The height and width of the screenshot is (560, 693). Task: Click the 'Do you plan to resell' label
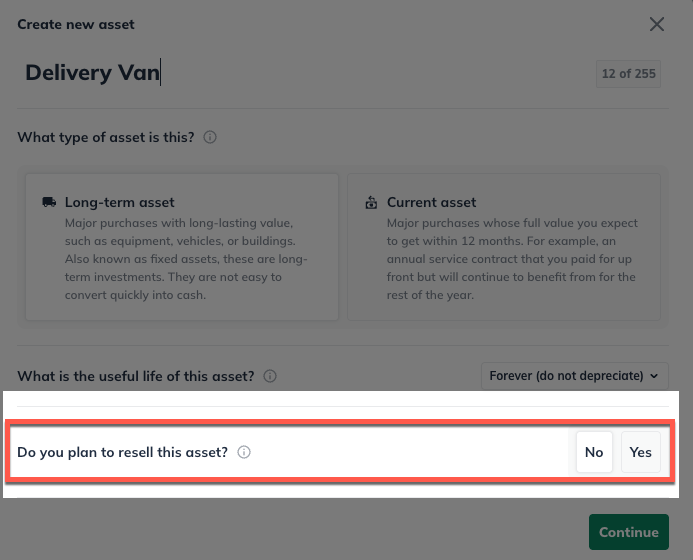(x=123, y=452)
